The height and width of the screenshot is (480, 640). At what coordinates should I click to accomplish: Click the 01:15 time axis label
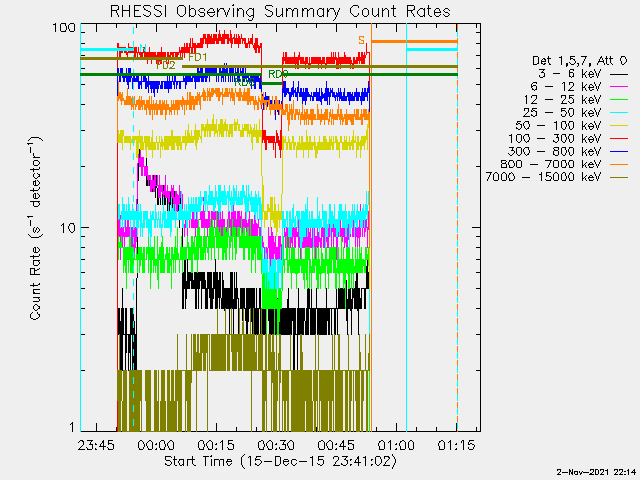[x=456, y=445]
